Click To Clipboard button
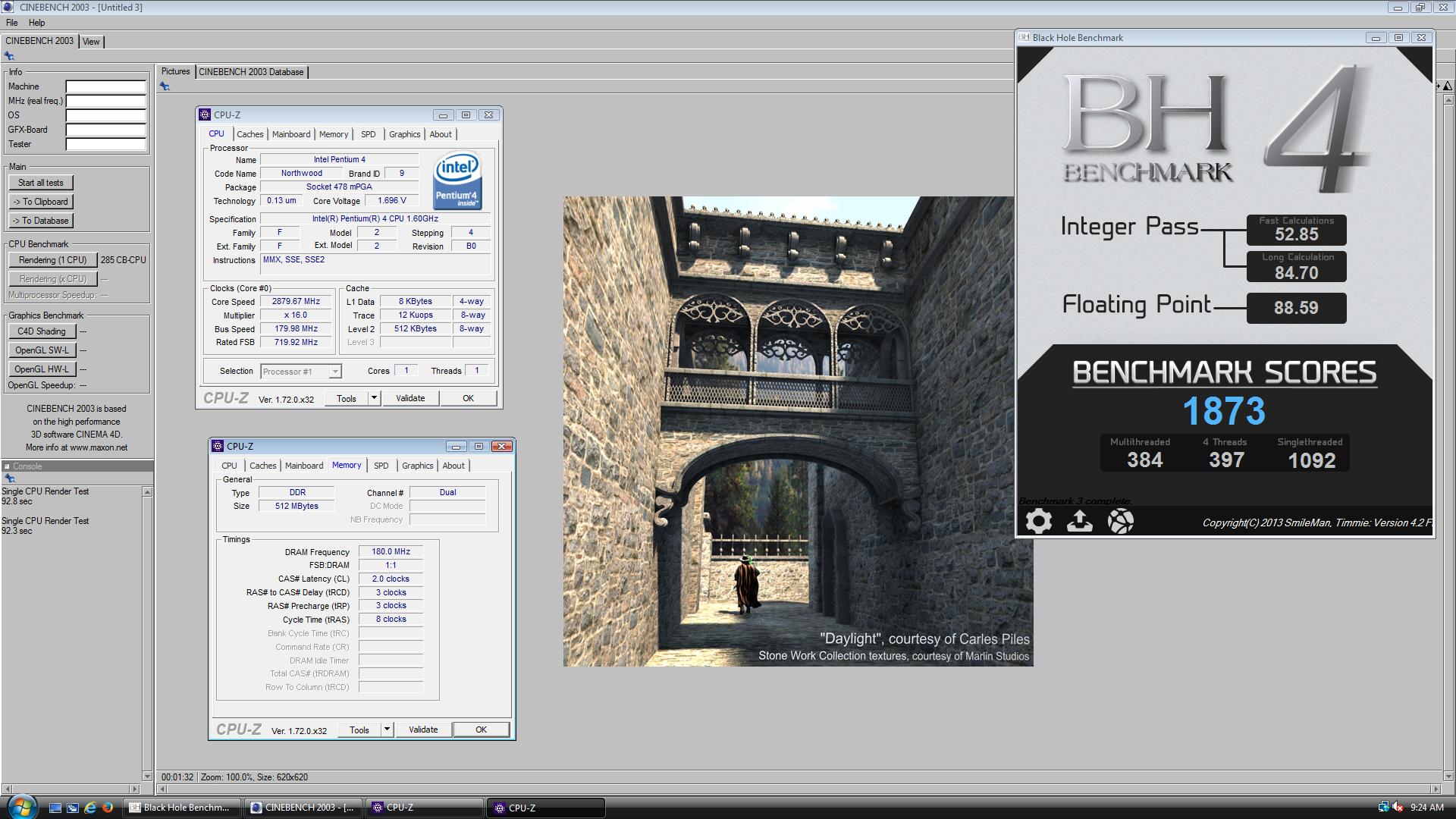Image resolution: width=1456 pixels, height=819 pixels. point(41,202)
